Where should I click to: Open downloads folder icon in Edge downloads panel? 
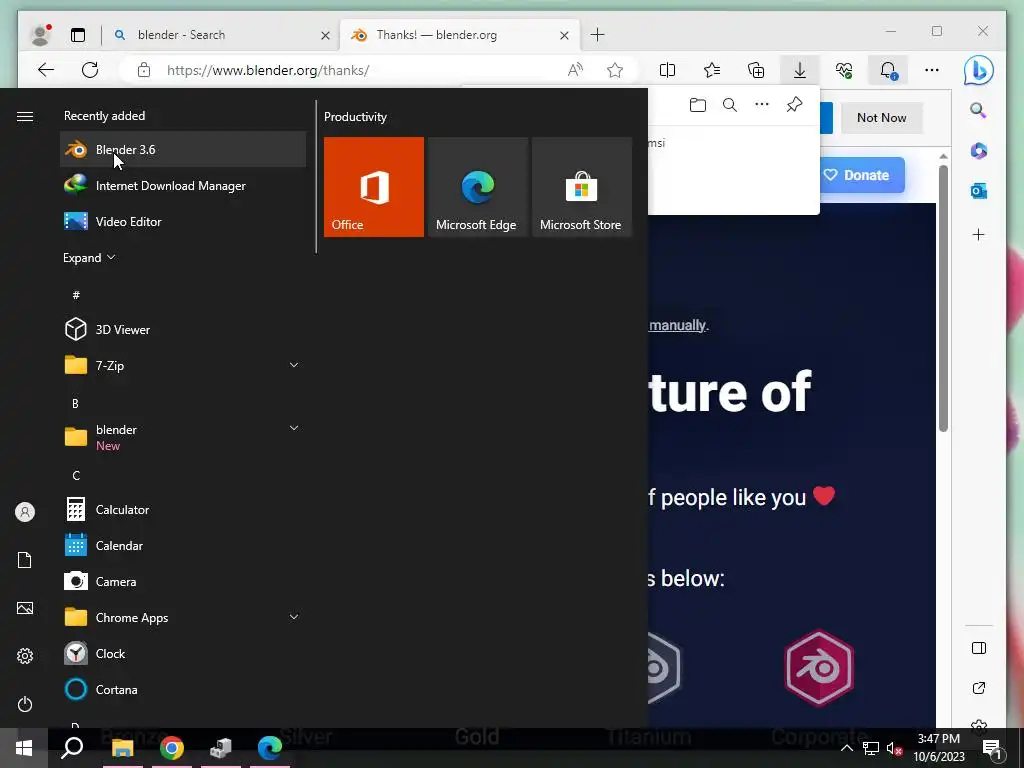point(697,104)
